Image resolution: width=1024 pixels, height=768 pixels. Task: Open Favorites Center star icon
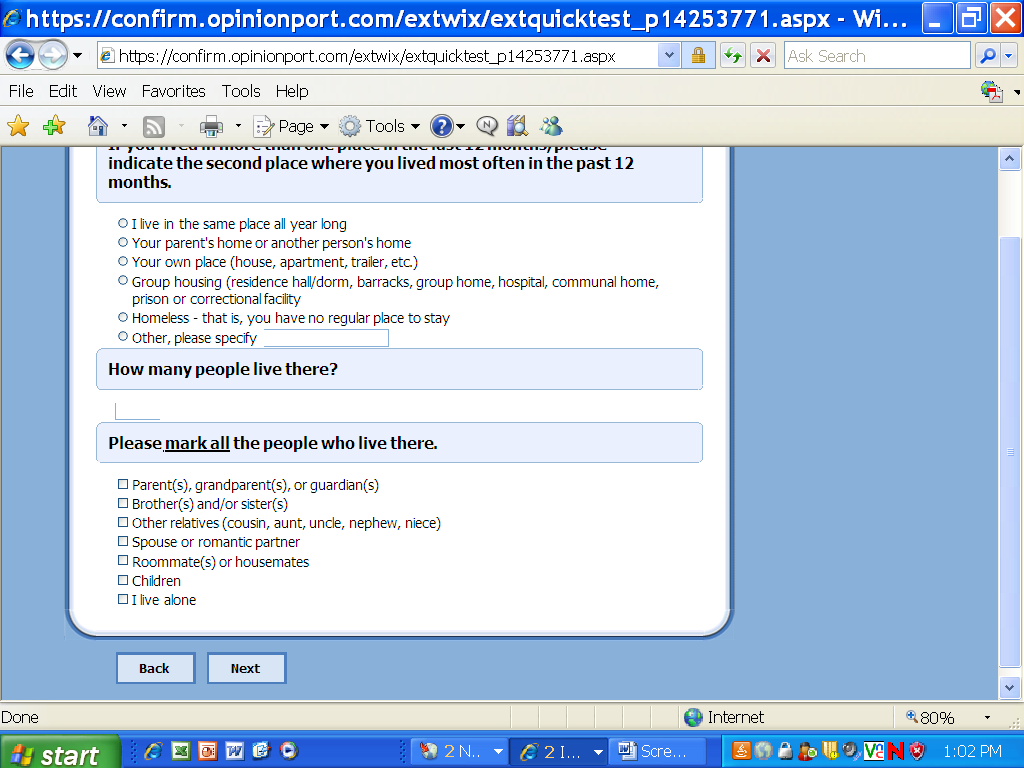(x=18, y=126)
